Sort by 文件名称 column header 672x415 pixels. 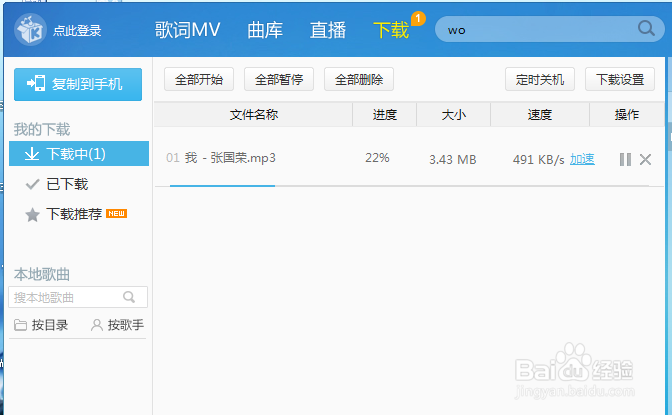(254, 114)
